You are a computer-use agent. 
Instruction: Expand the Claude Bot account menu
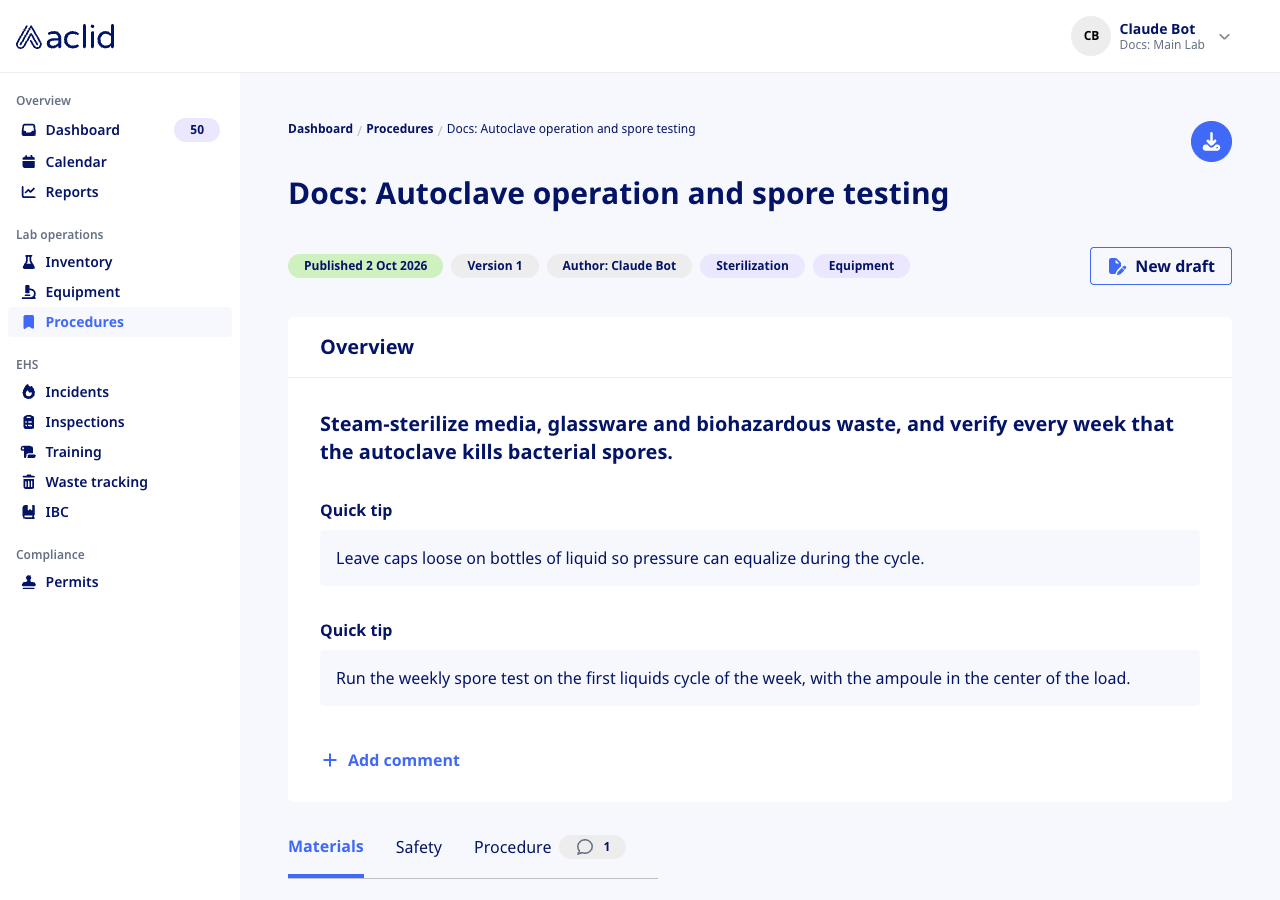1224,37
